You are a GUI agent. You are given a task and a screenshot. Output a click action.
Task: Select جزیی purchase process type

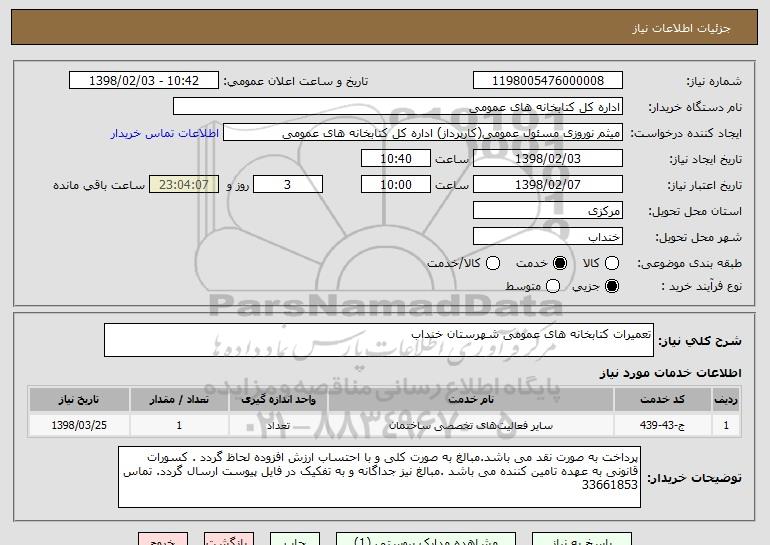point(613,287)
